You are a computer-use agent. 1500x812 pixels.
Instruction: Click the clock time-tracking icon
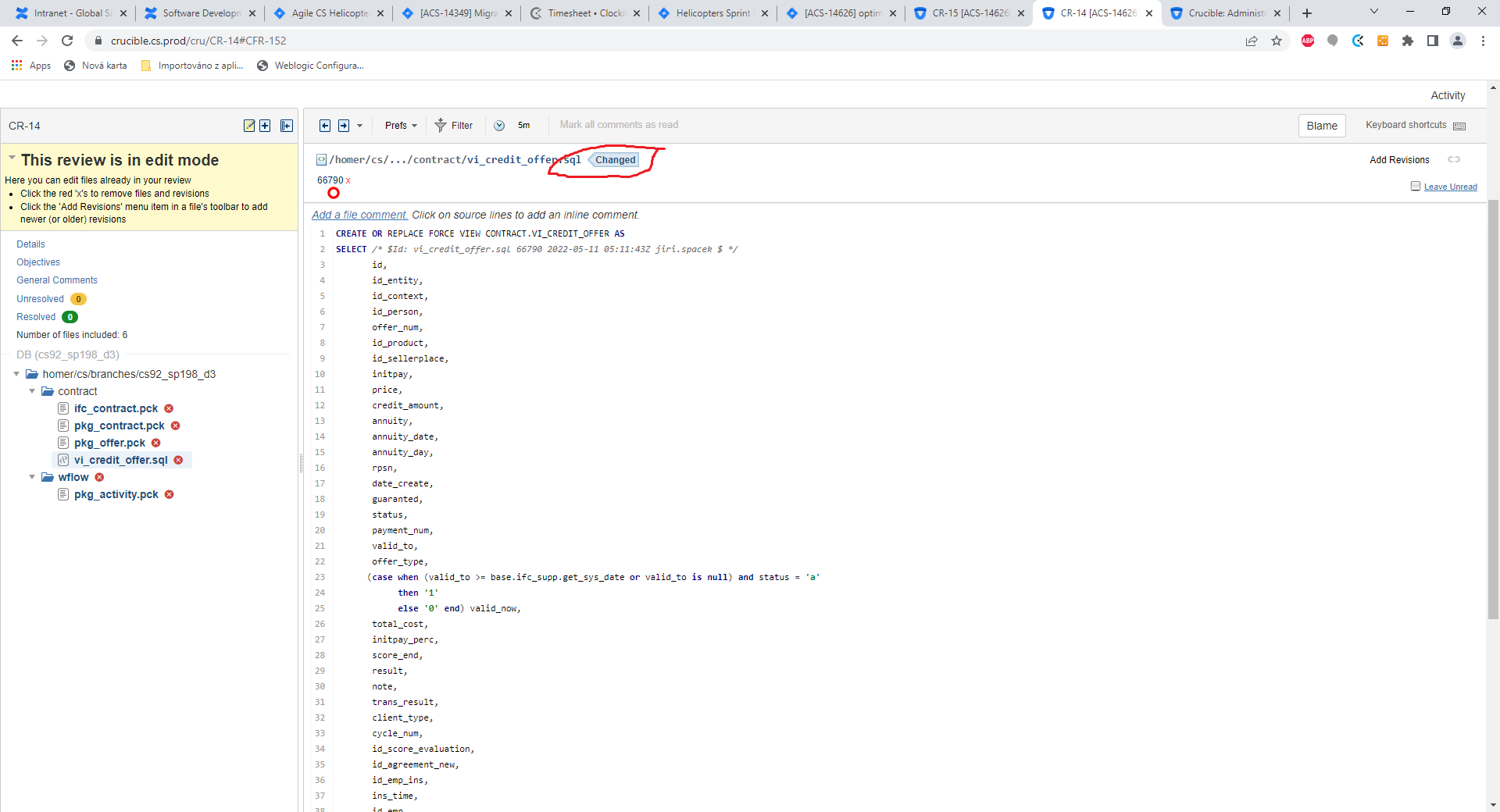499,126
